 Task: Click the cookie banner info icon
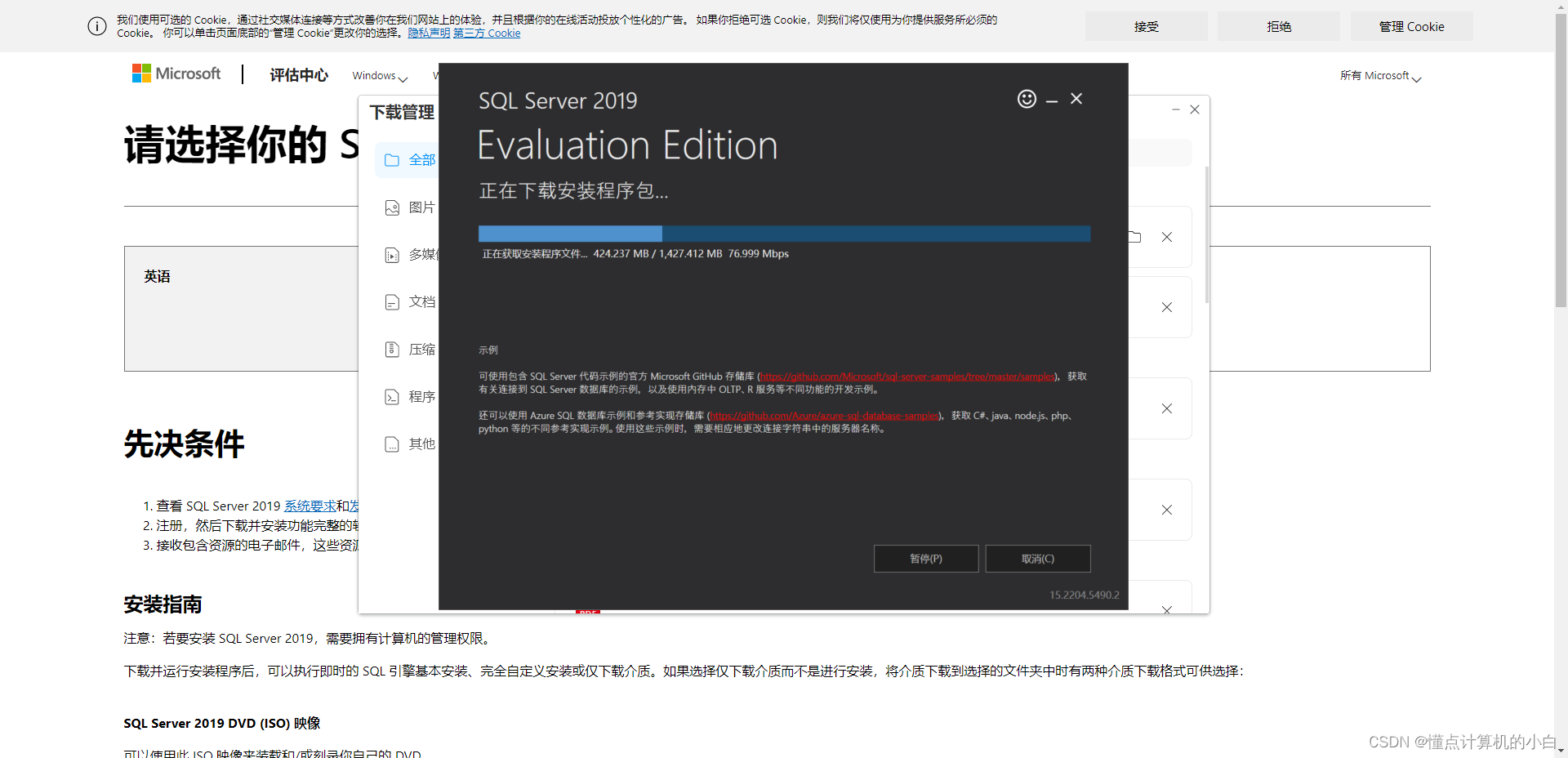tap(97, 26)
